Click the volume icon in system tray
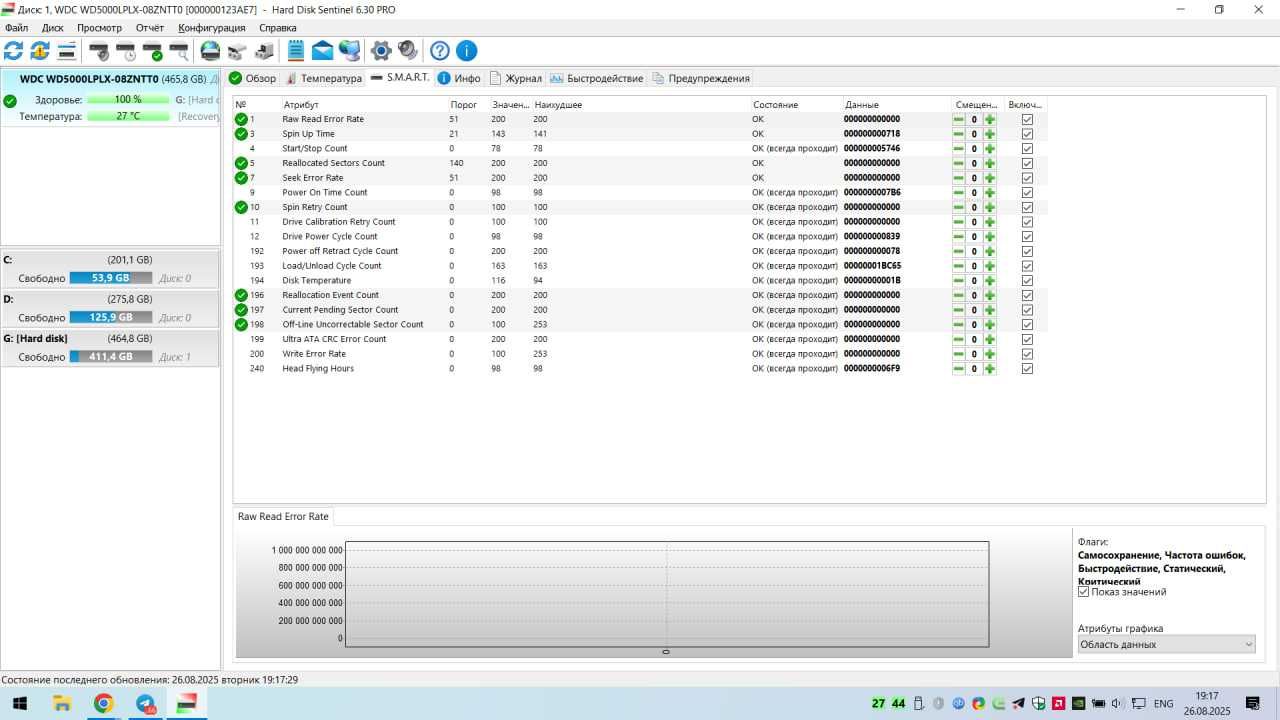This screenshot has height=720, width=1280. (x=1117, y=704)
